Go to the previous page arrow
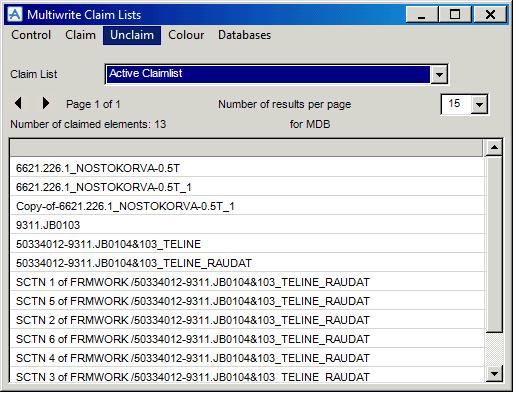The image size is (526, 404). [x=18, y=103]
